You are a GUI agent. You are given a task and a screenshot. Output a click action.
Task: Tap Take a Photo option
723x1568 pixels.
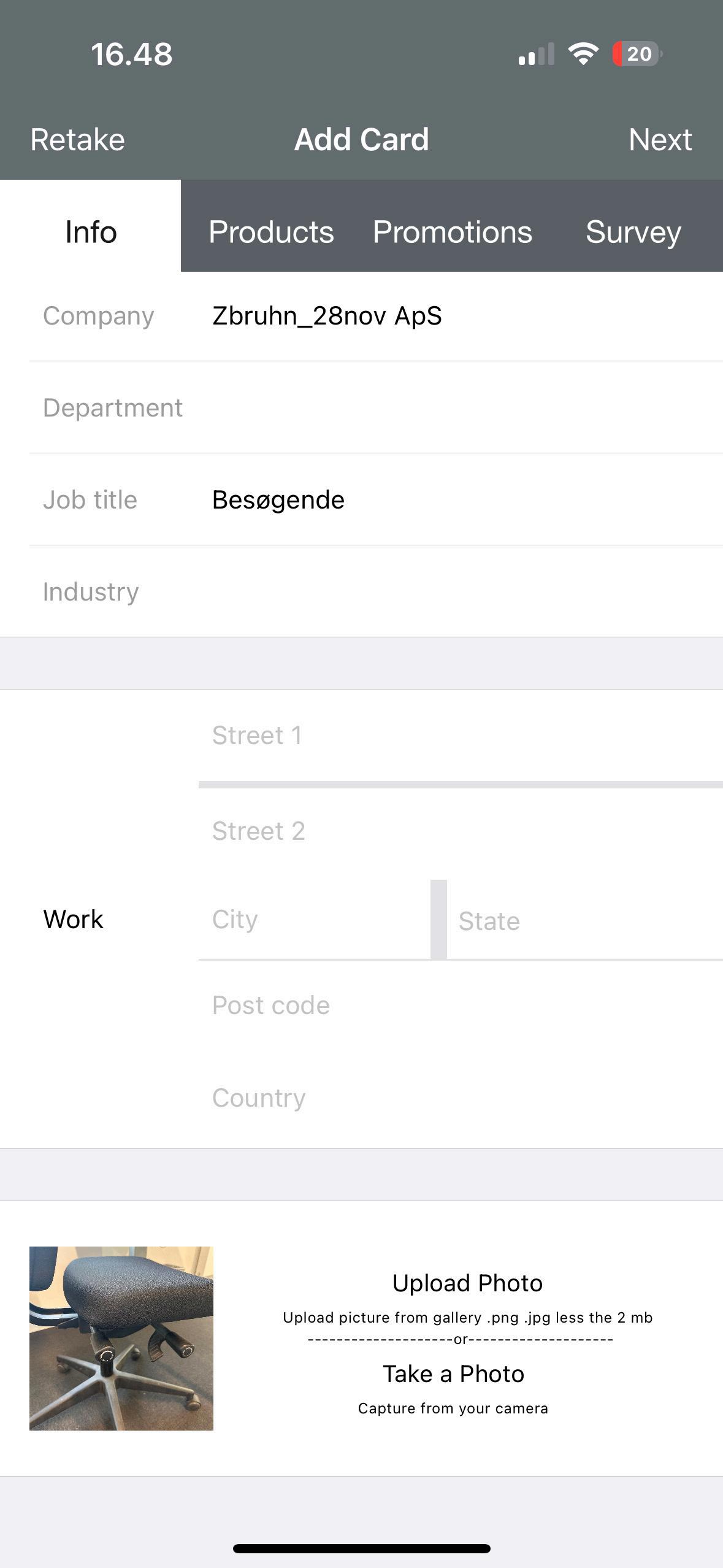click(453, 1385)
